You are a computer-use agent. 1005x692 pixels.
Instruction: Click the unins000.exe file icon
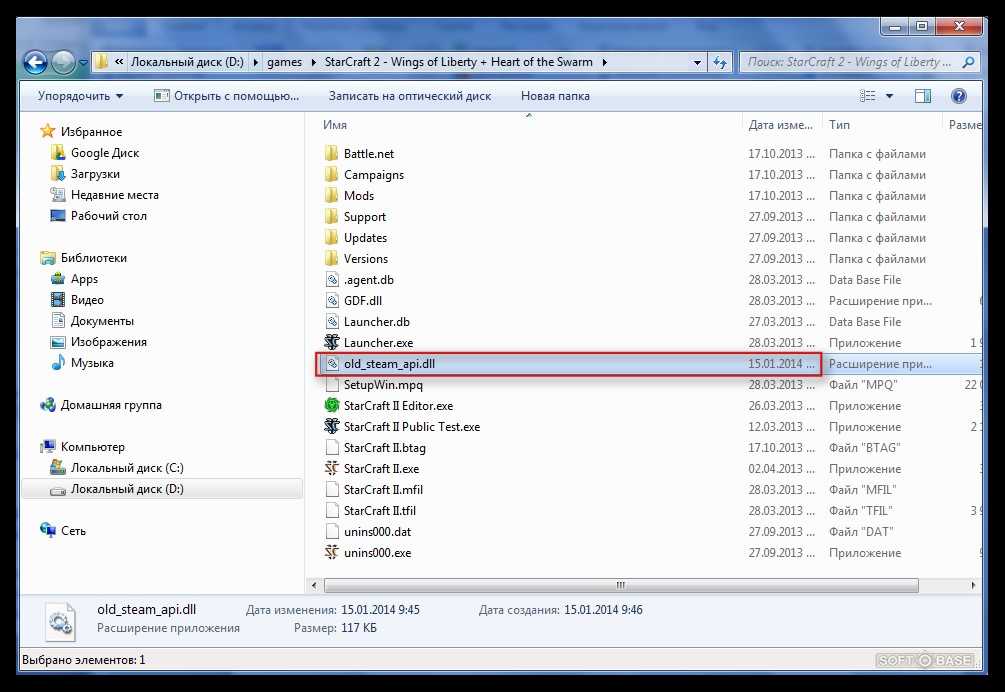coord(331,553)
